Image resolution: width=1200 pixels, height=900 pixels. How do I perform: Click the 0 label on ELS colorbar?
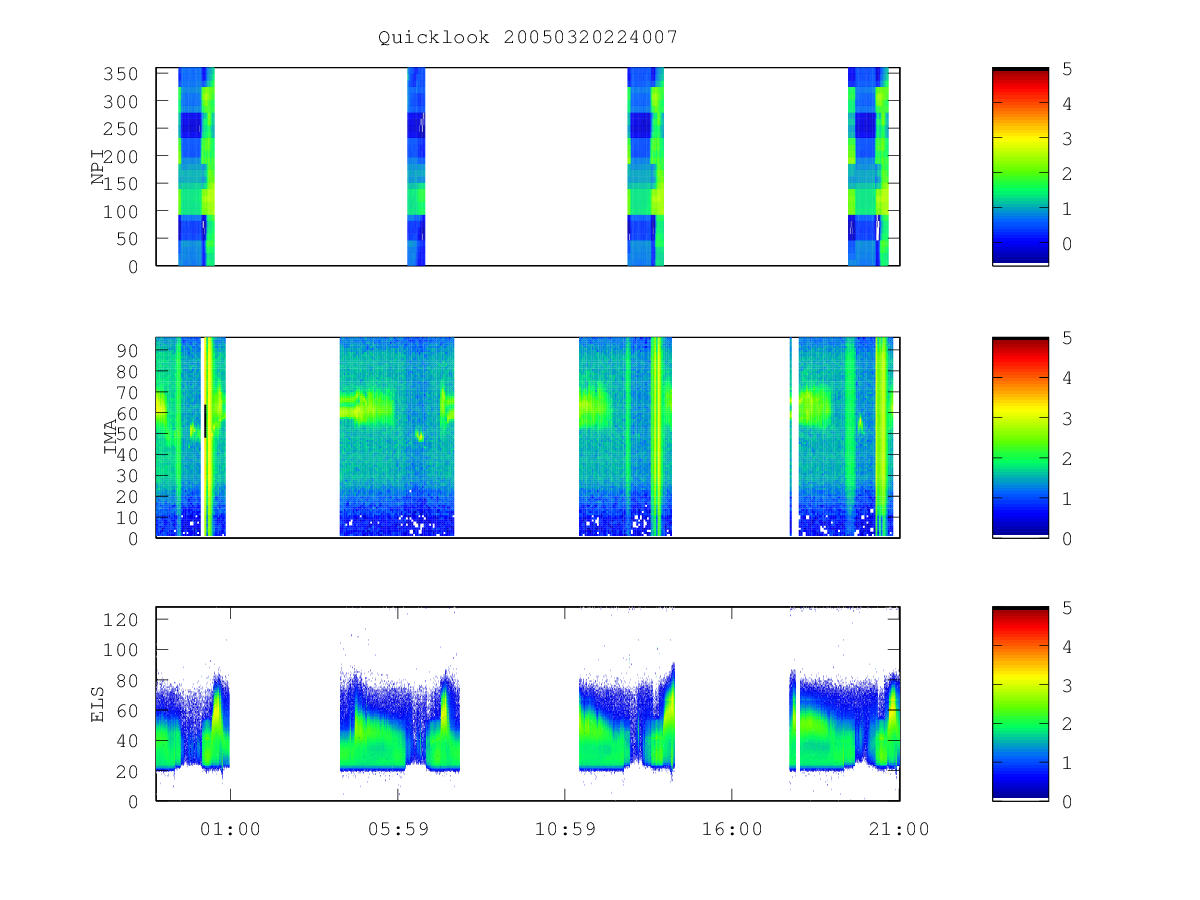click(x=1068, y=802)
